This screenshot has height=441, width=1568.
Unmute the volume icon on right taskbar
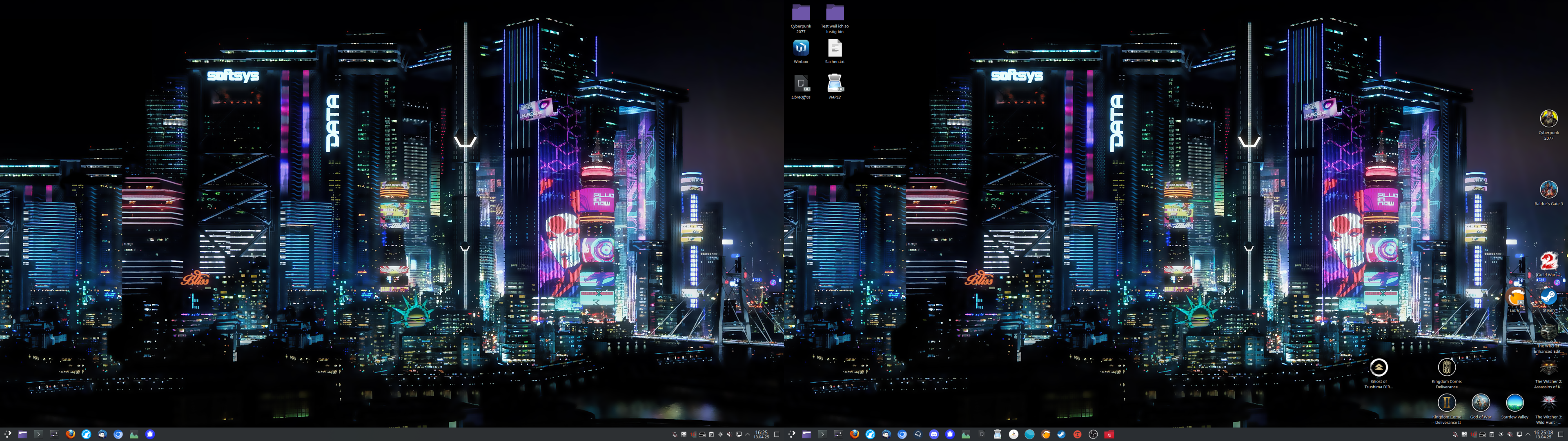click(x=1510, y=434)
